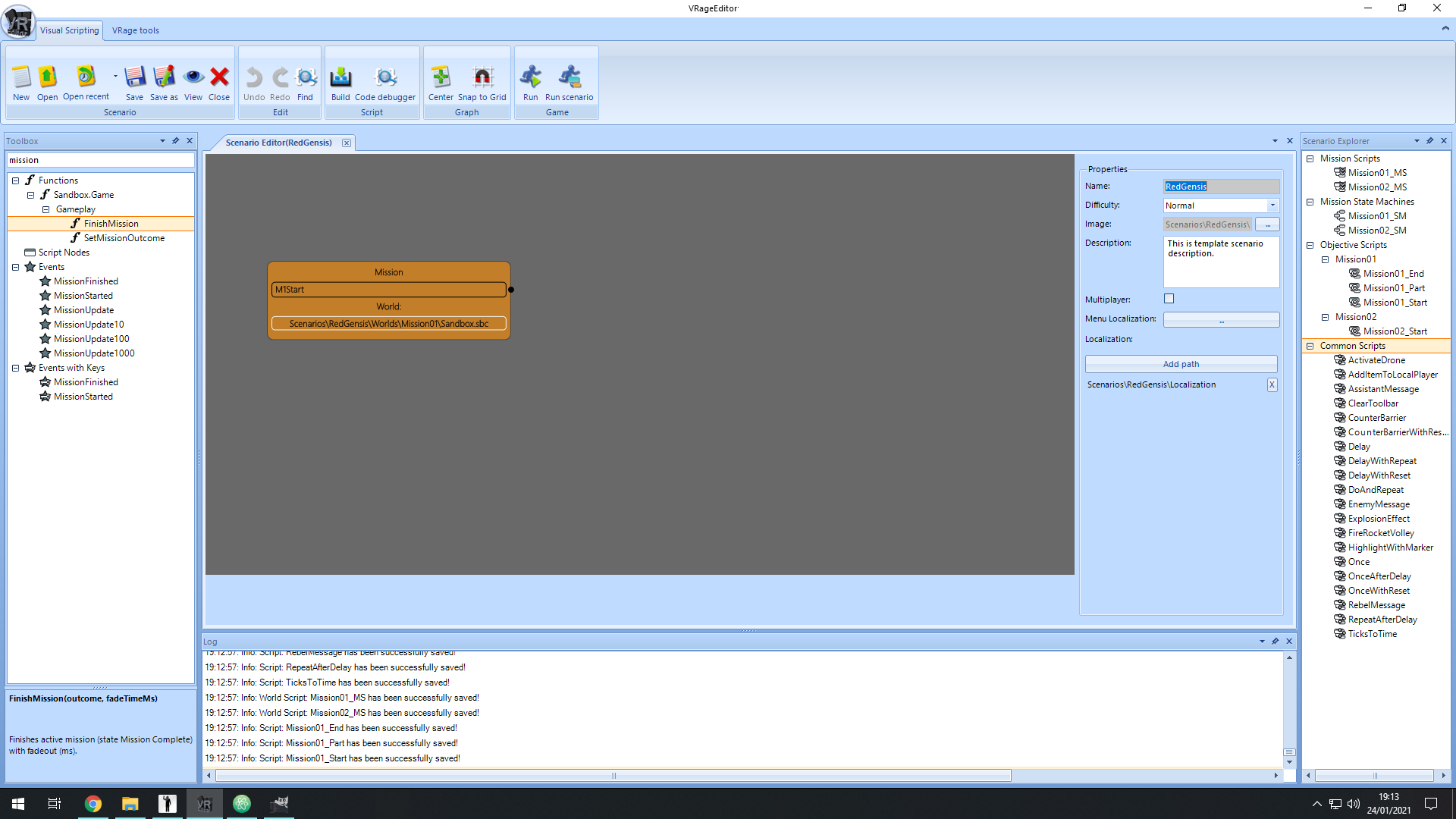Viewport: 1456px width, 819px height.
Task: Open the Code debugger tool
Action: pos(385,82)
